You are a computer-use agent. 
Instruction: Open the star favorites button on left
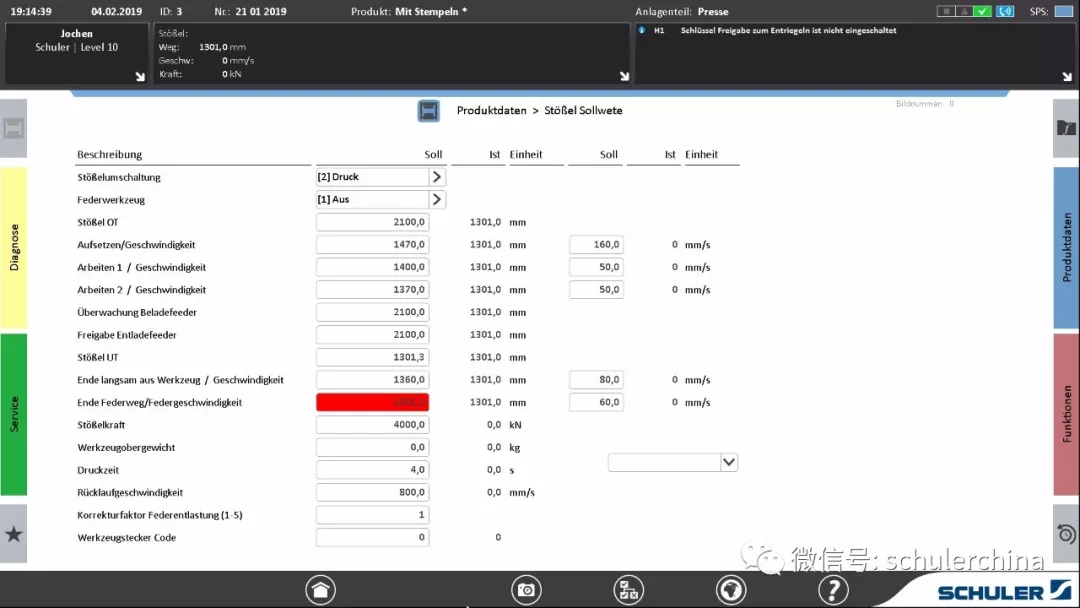point(14,534)
